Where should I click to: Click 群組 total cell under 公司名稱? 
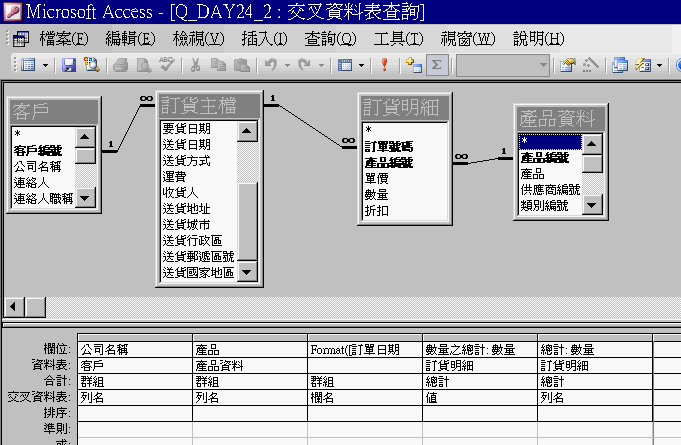pyautogui.click(x=135, y=382)
